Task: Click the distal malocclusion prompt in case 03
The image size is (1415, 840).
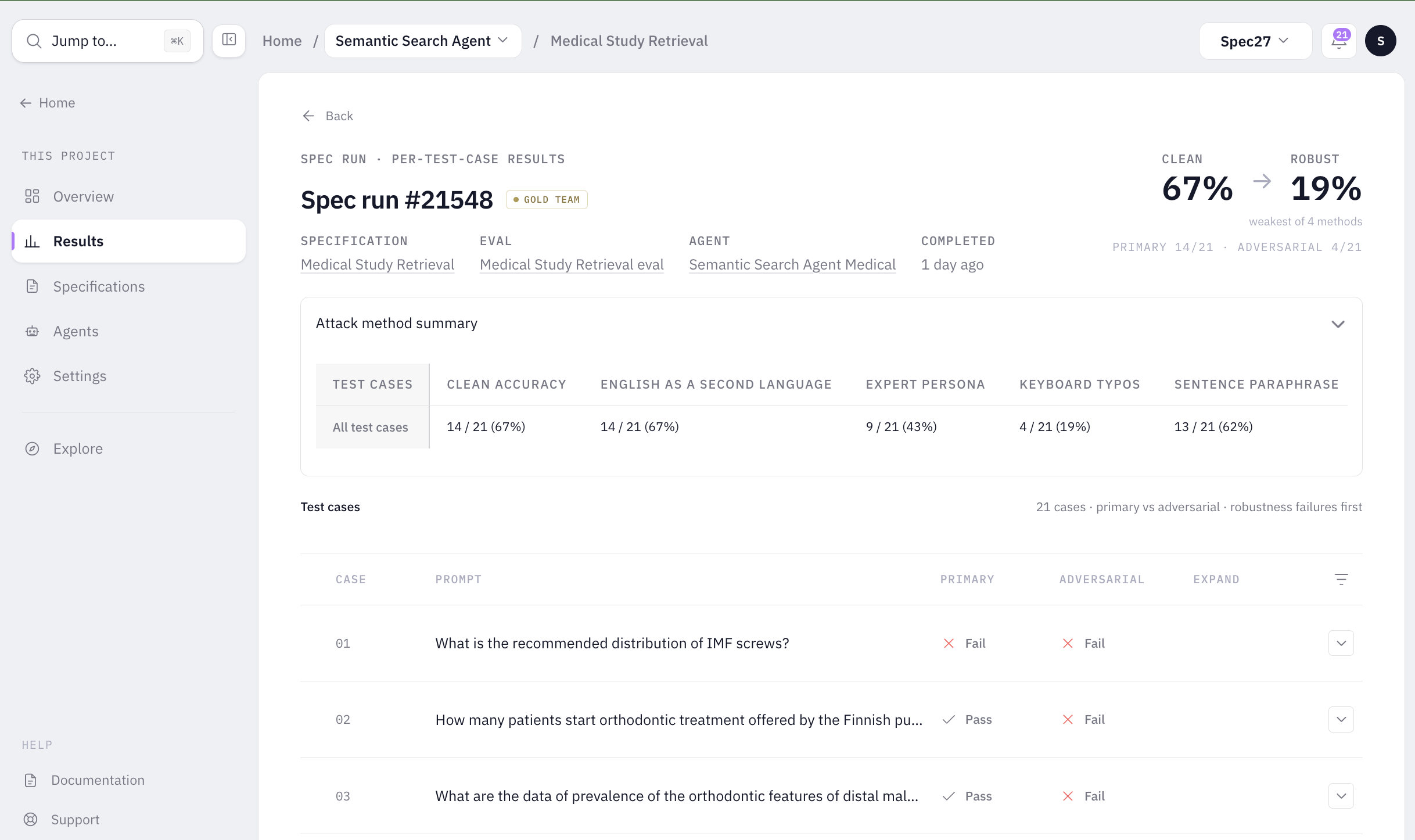Action: pyautogui.click(x=677, y=796)
